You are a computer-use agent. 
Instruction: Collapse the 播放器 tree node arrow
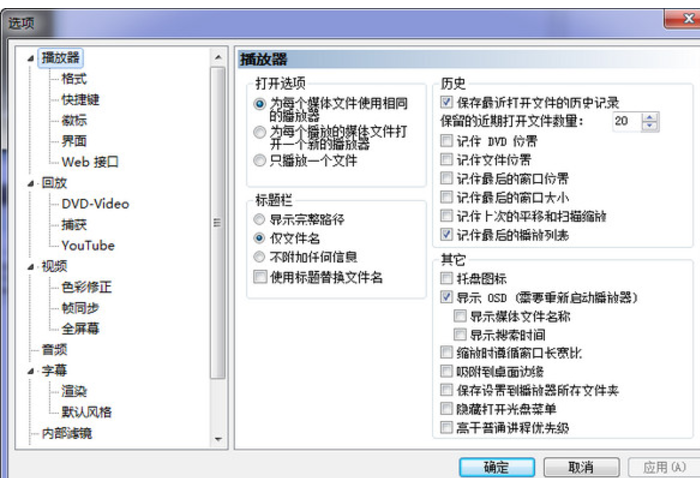[32, 58]
